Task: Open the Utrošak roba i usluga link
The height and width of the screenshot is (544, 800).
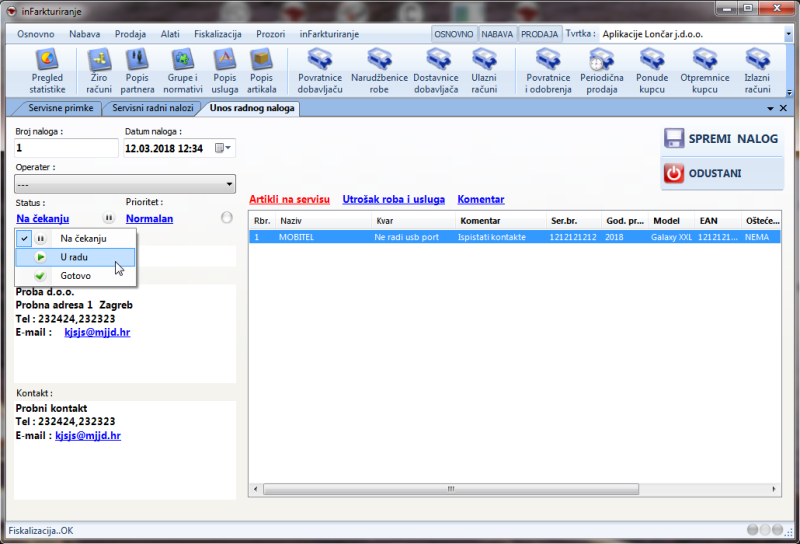Action: tap(392, 200)
